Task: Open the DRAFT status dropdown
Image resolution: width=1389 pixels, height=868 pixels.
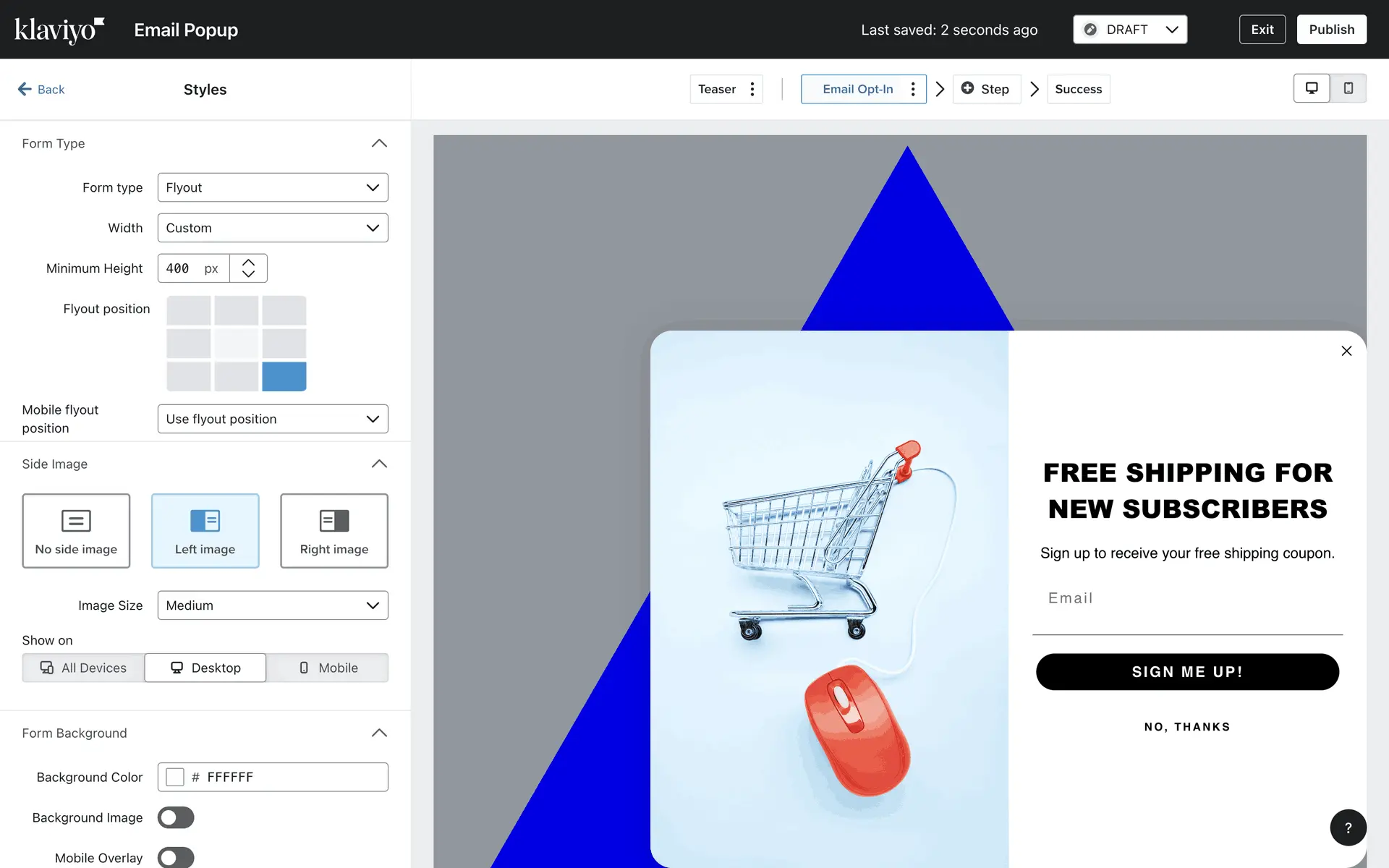Action: [1129, 30]
